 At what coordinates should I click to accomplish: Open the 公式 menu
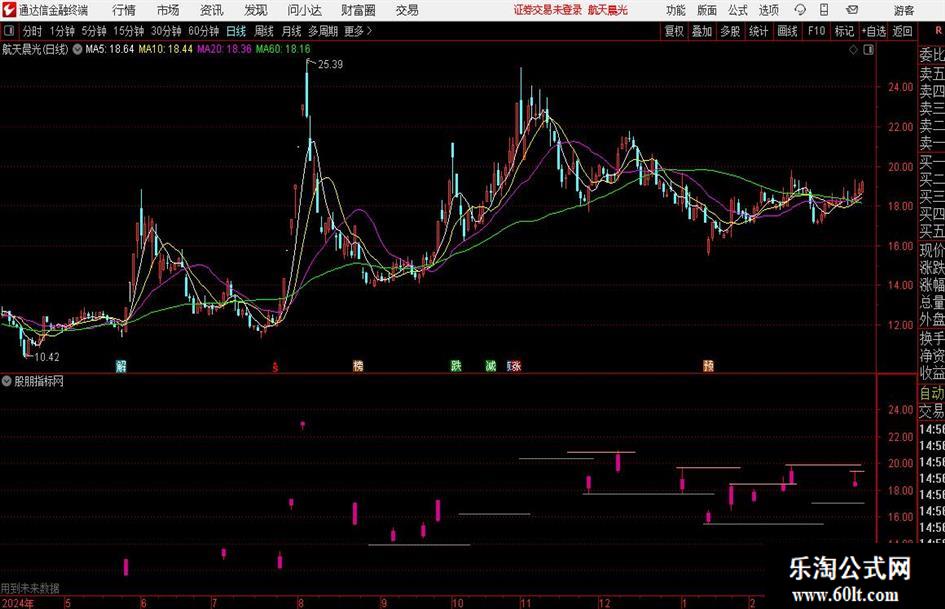738,10
